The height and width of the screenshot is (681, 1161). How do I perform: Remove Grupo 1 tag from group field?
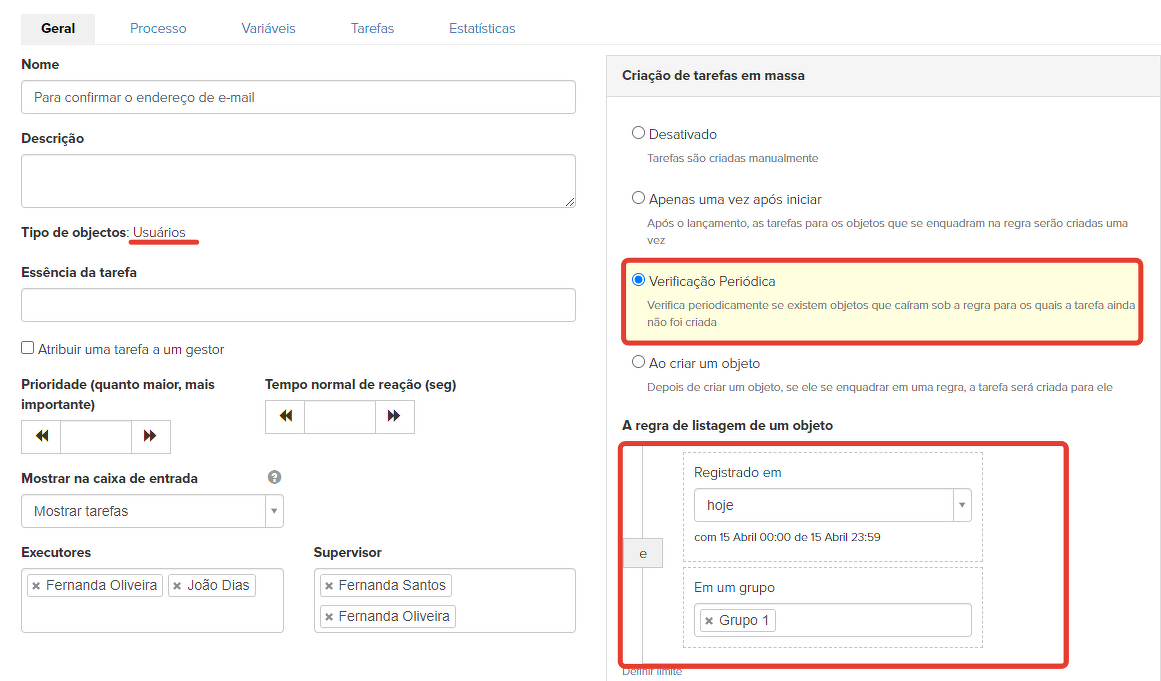click(x=709, y=621)
